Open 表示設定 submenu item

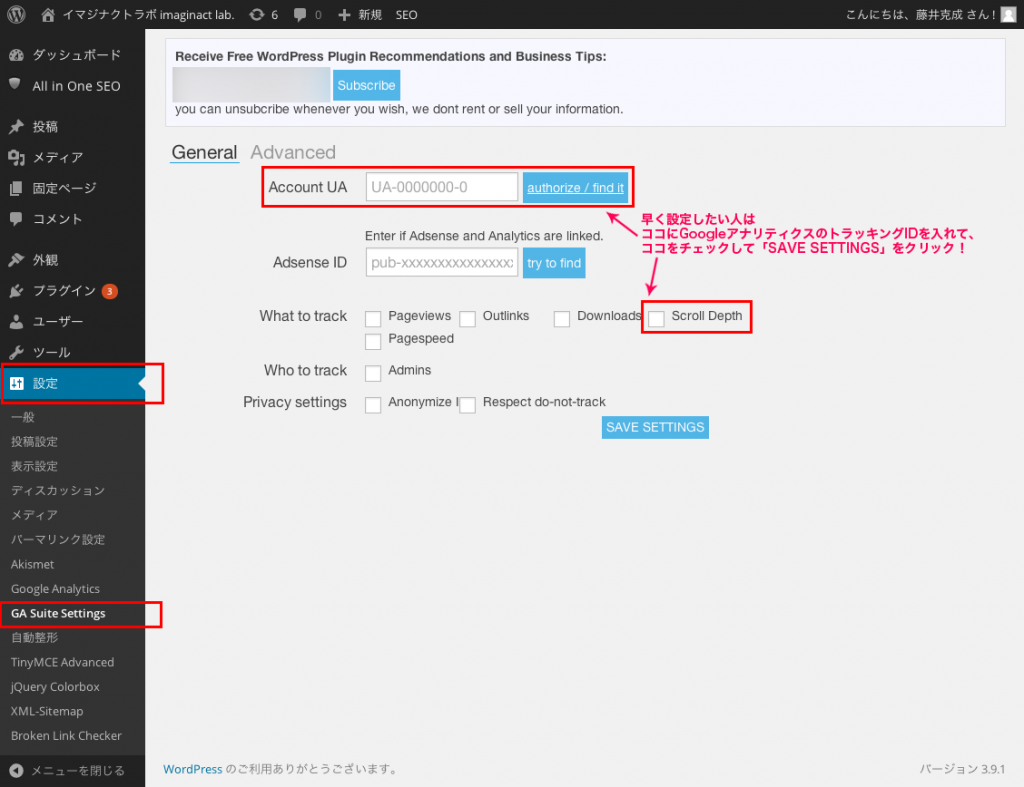[35, 466]
